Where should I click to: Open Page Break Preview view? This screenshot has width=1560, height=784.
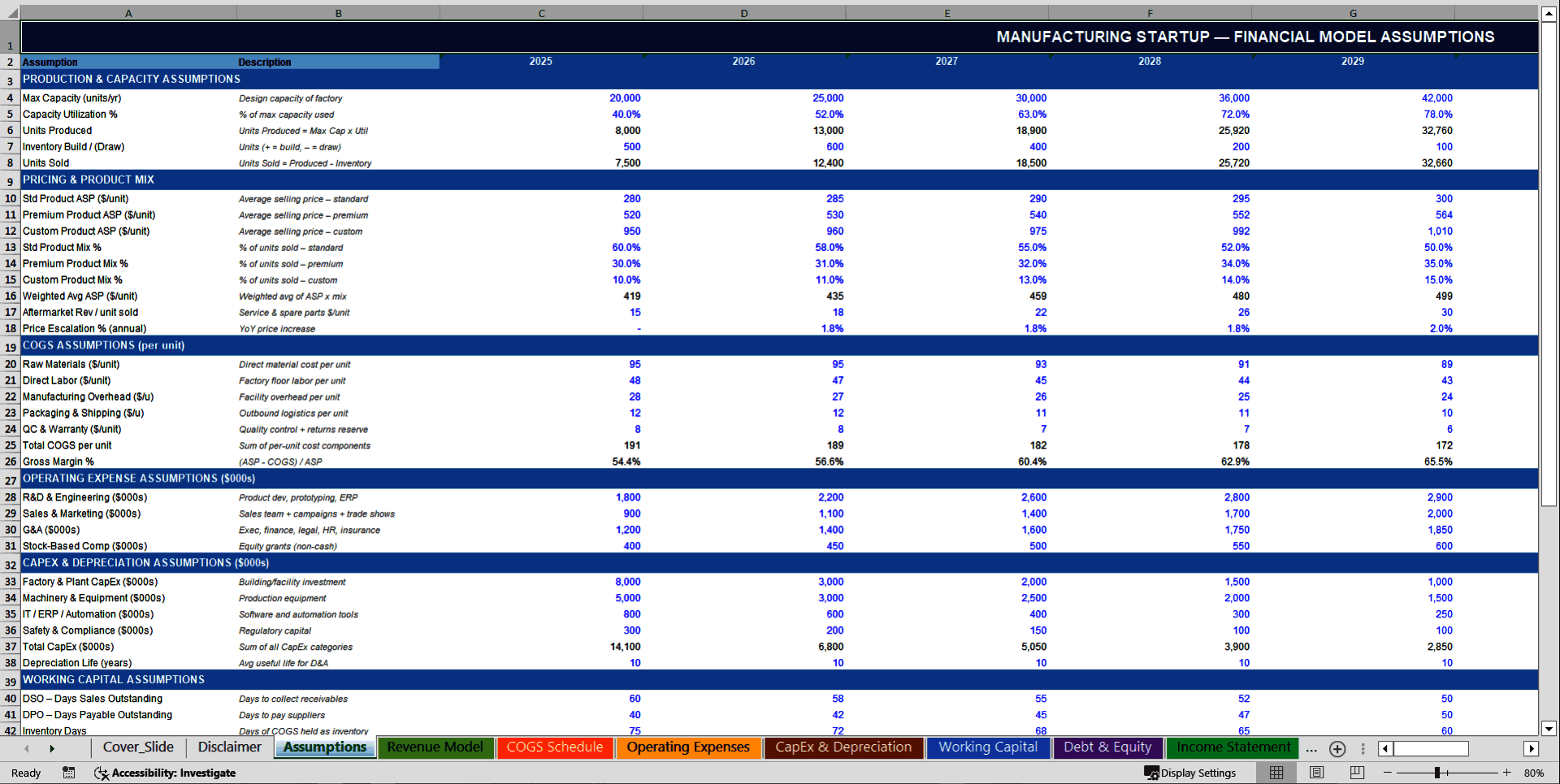(1355, 773)
